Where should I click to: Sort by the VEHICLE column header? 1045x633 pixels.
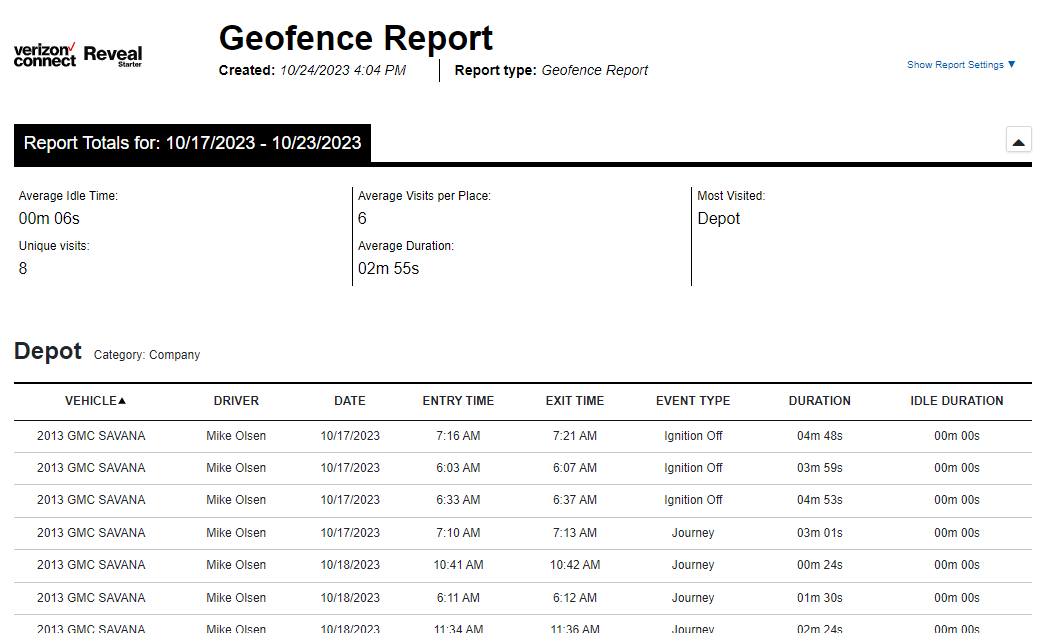96,401
